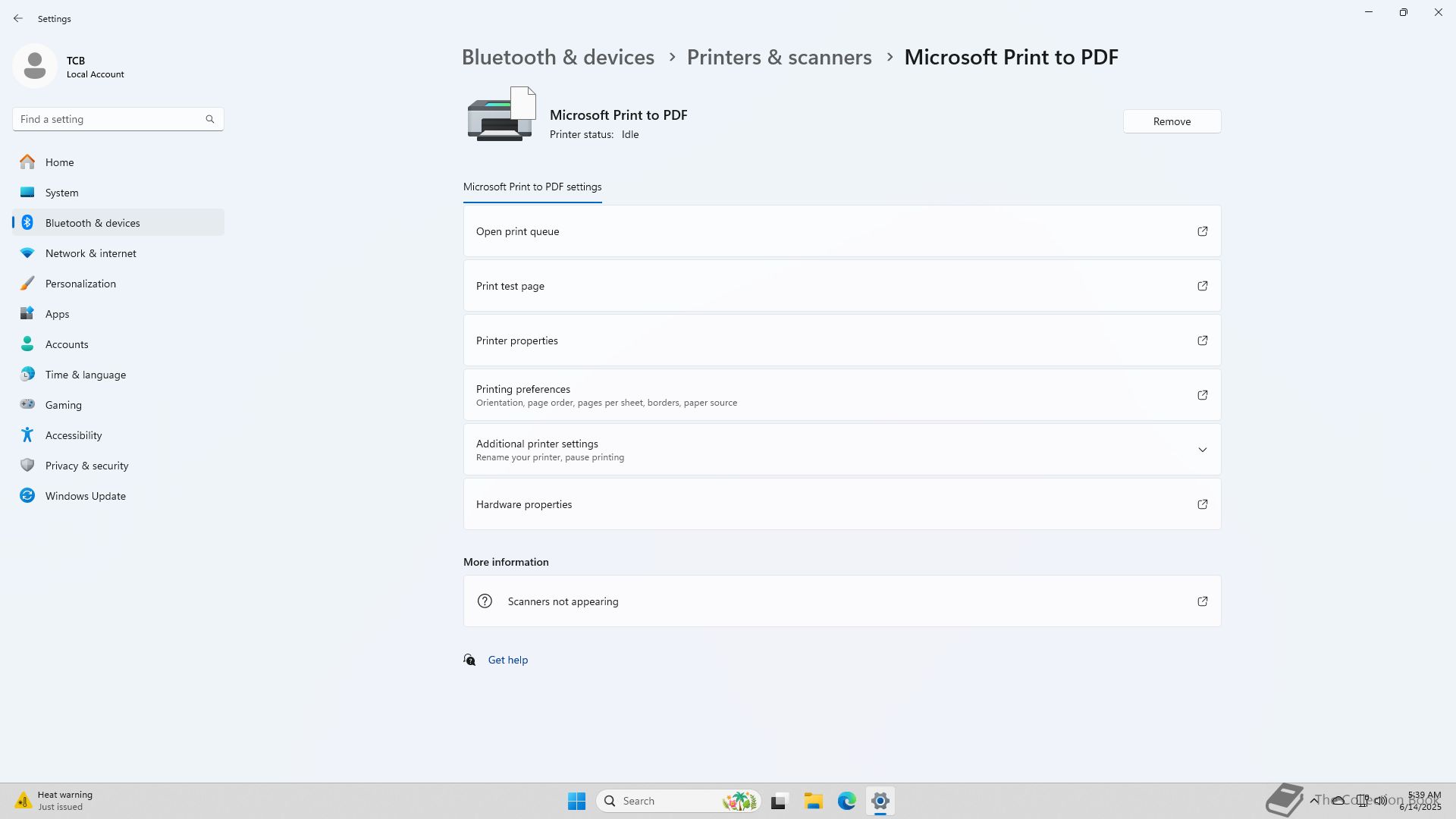Expand Additional printer settings chevron
Screen dimensions: 1456x819
click(1202, 450)
